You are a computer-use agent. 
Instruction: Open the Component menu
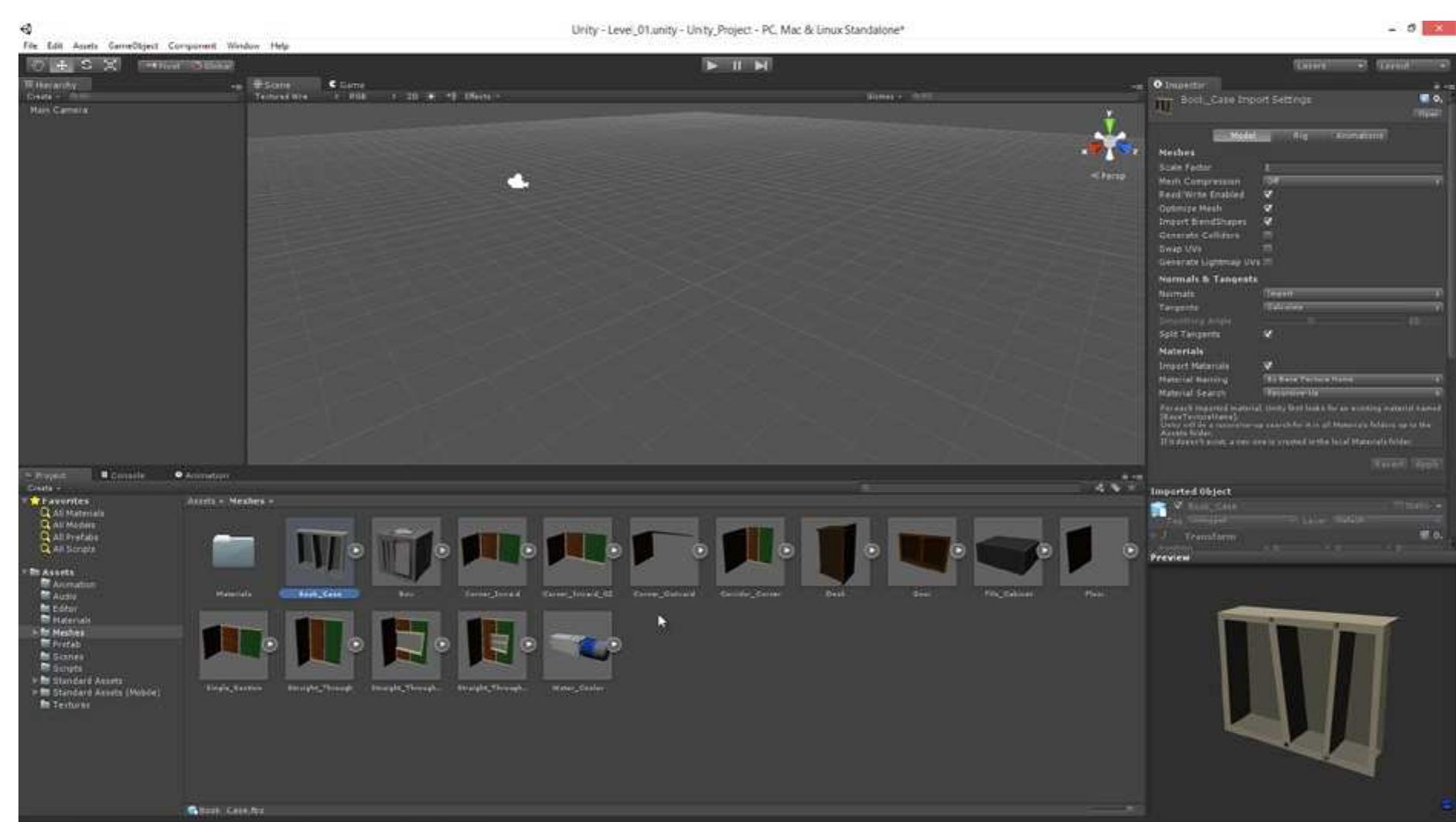tap(192, 46)
